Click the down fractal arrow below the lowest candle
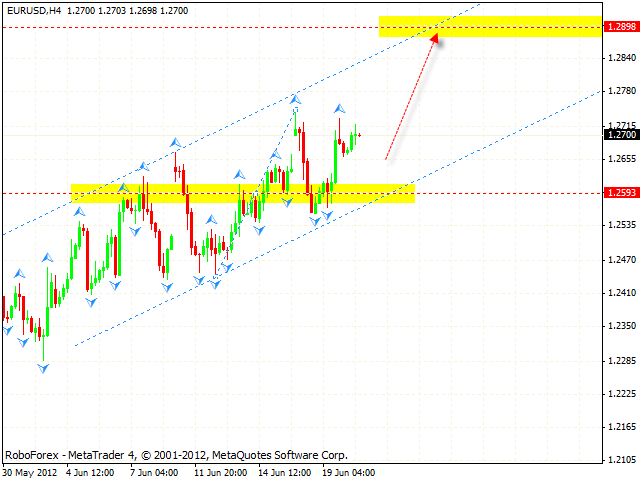The image size is (640, 480). (x=43, y=369)
